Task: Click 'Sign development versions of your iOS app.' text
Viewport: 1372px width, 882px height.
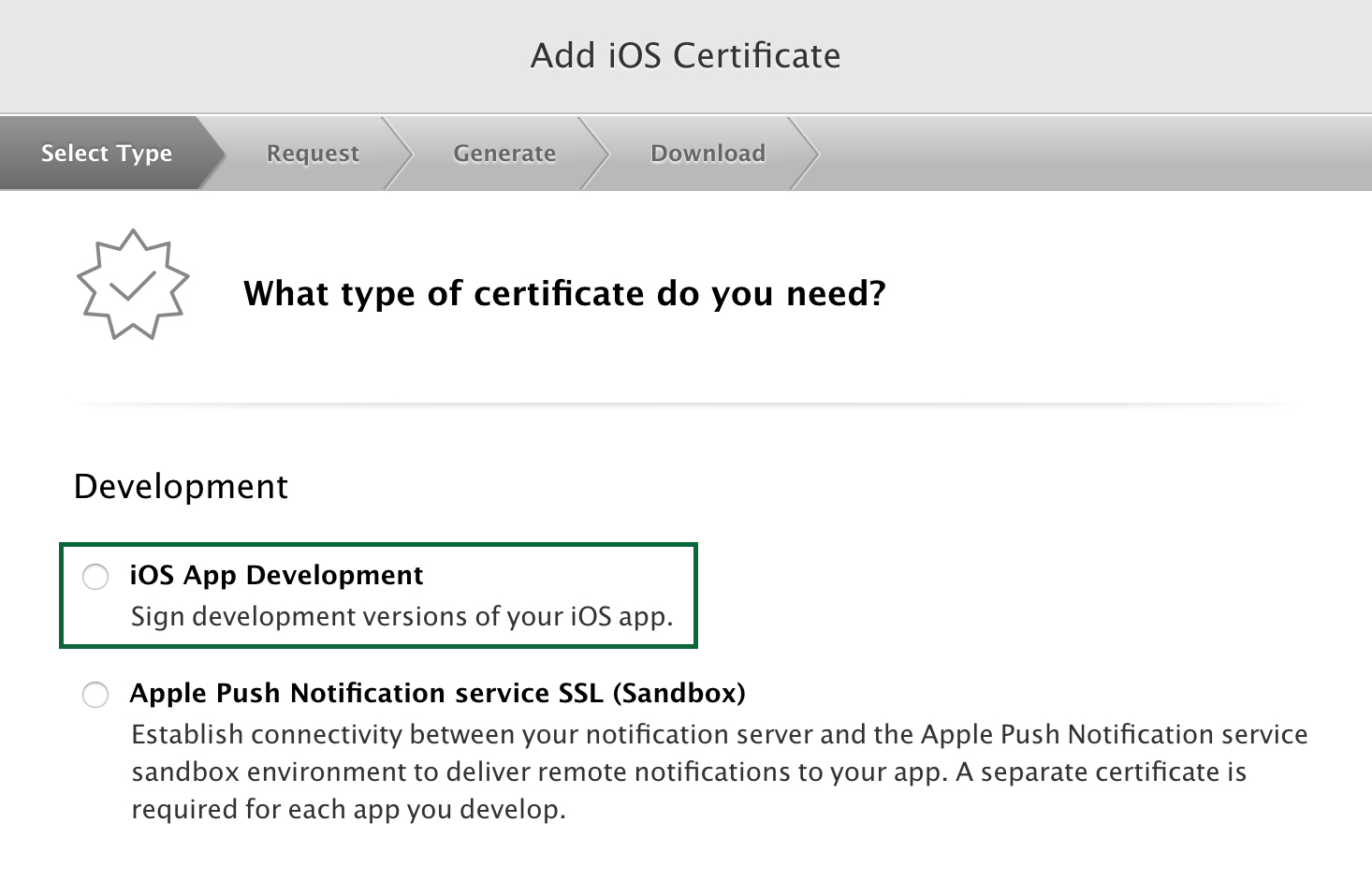Action: point(401,617)
